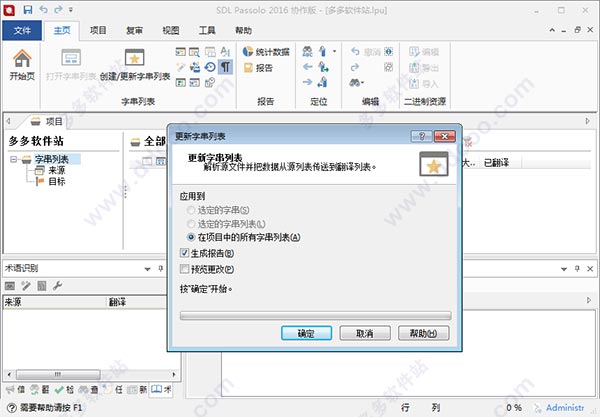This screenshot has height=417, width=600.
Task: Click the 编辑 icon in 二进制资源 group
Action: tap(414, 51)
